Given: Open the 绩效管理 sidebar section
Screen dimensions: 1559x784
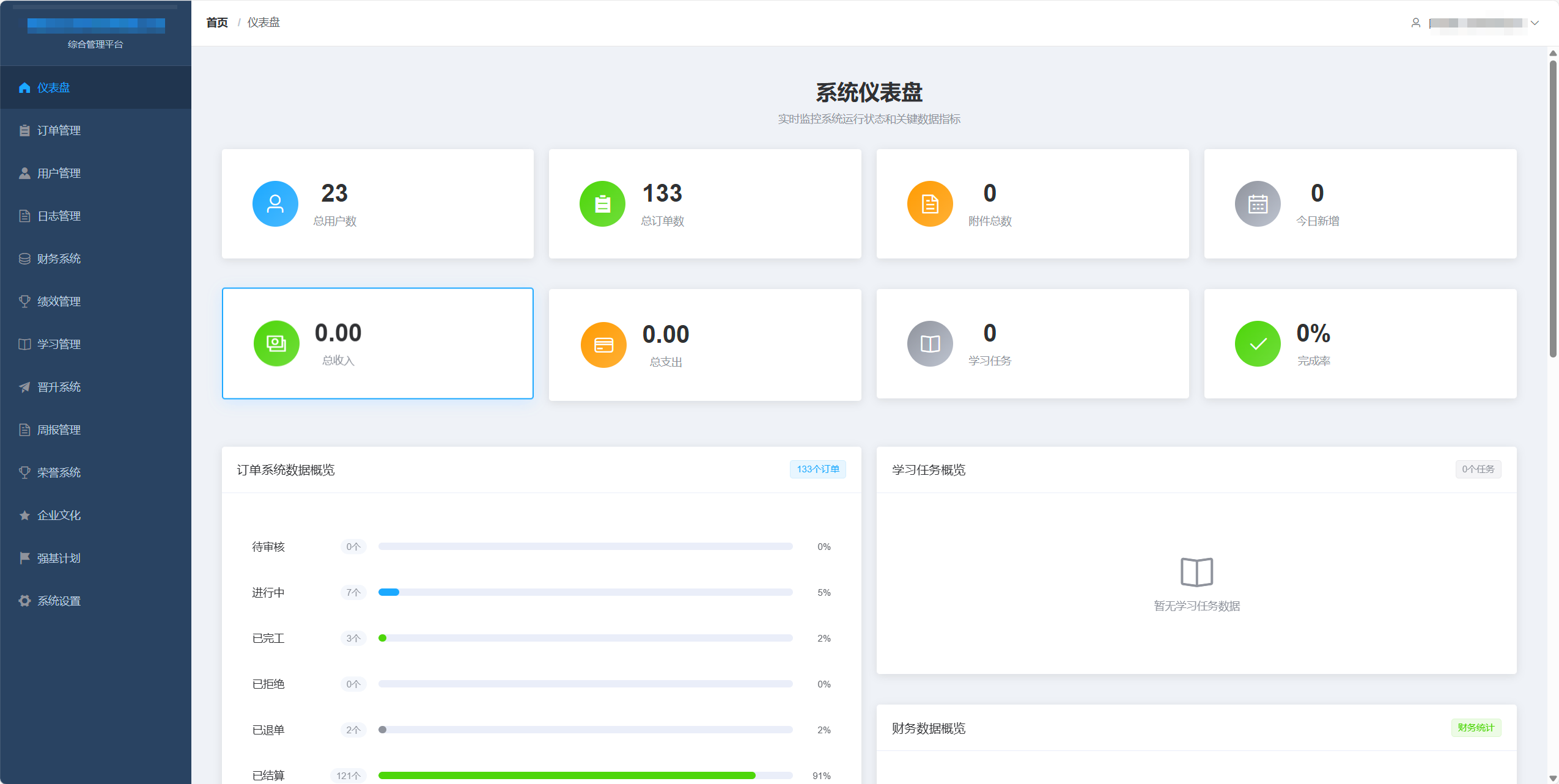Looking at the screenshot, I should click(58, 301).
